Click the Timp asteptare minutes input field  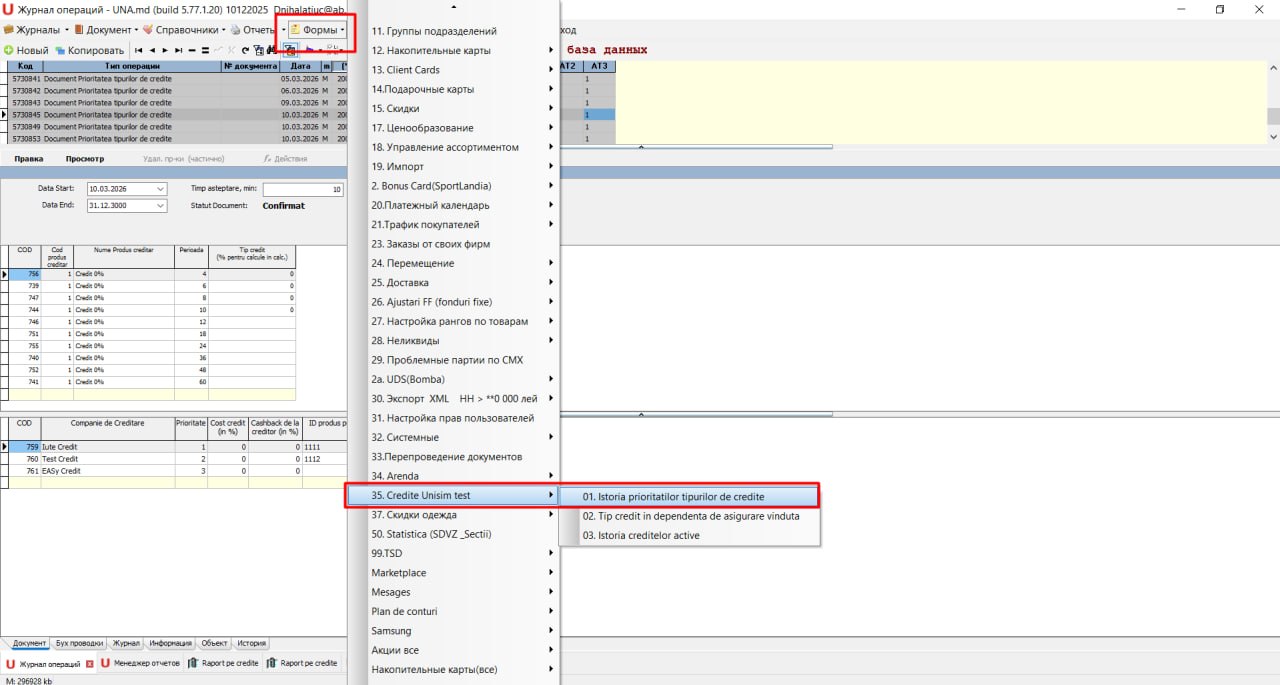click(303, 189)
